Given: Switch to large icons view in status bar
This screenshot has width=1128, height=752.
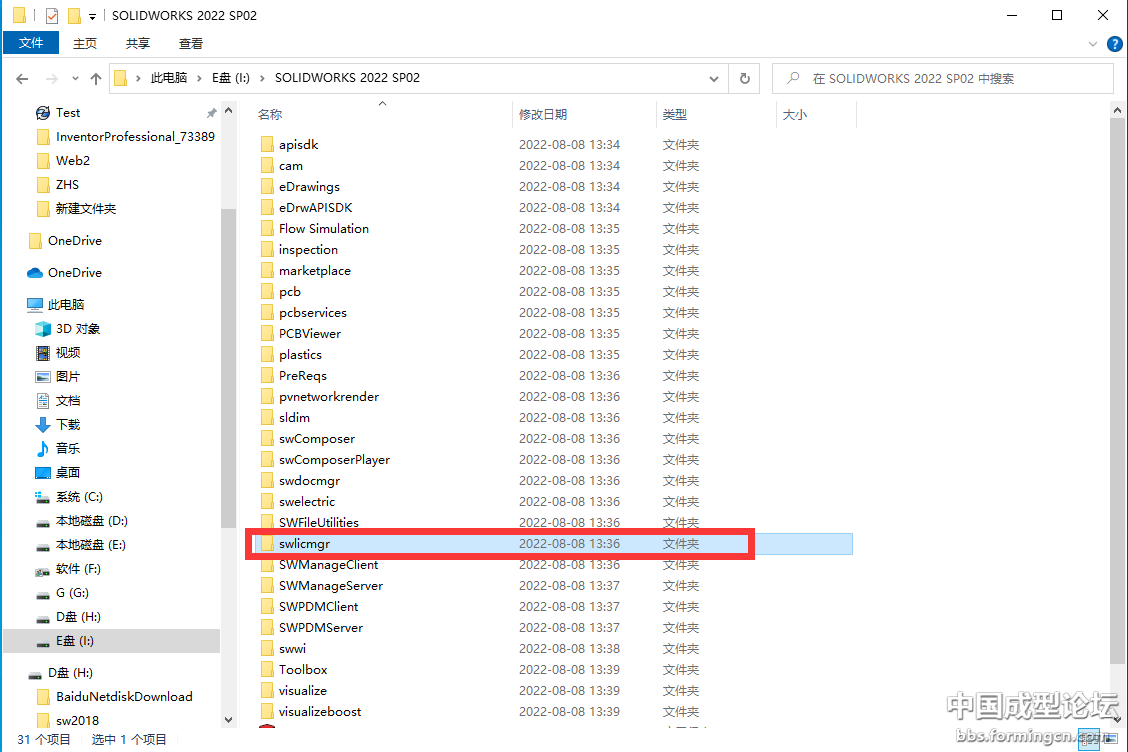Looking at the screenshot, I should click(x=1110, y=739).
